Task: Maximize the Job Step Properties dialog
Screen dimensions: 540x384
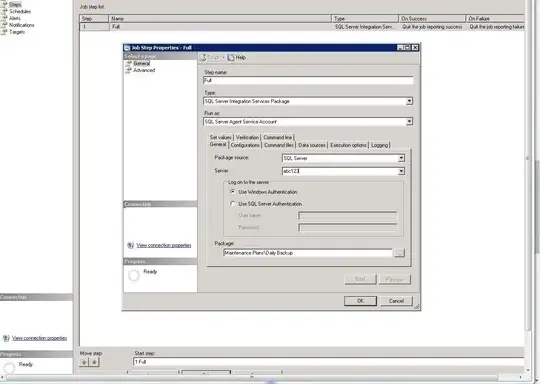Action: pos(407,48)
